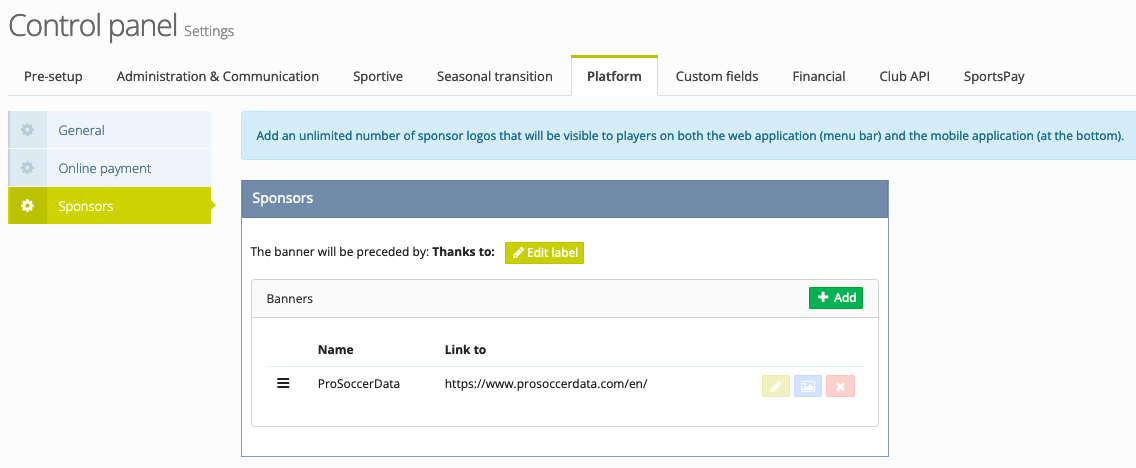
Task: Click the gear icon next to General
Action: 28,130
